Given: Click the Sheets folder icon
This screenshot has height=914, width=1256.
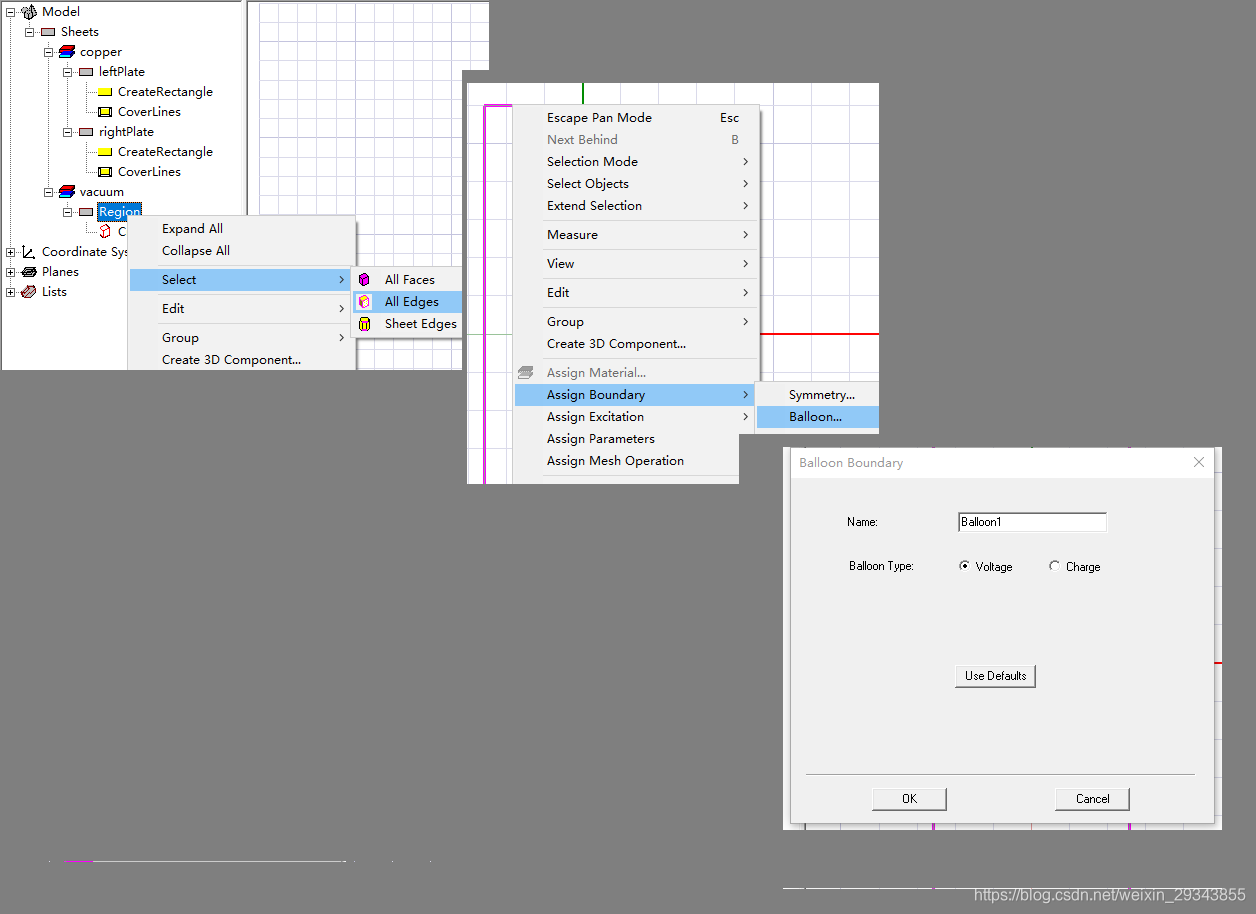Looking at the screenshot, I should (x=48, y=32).
